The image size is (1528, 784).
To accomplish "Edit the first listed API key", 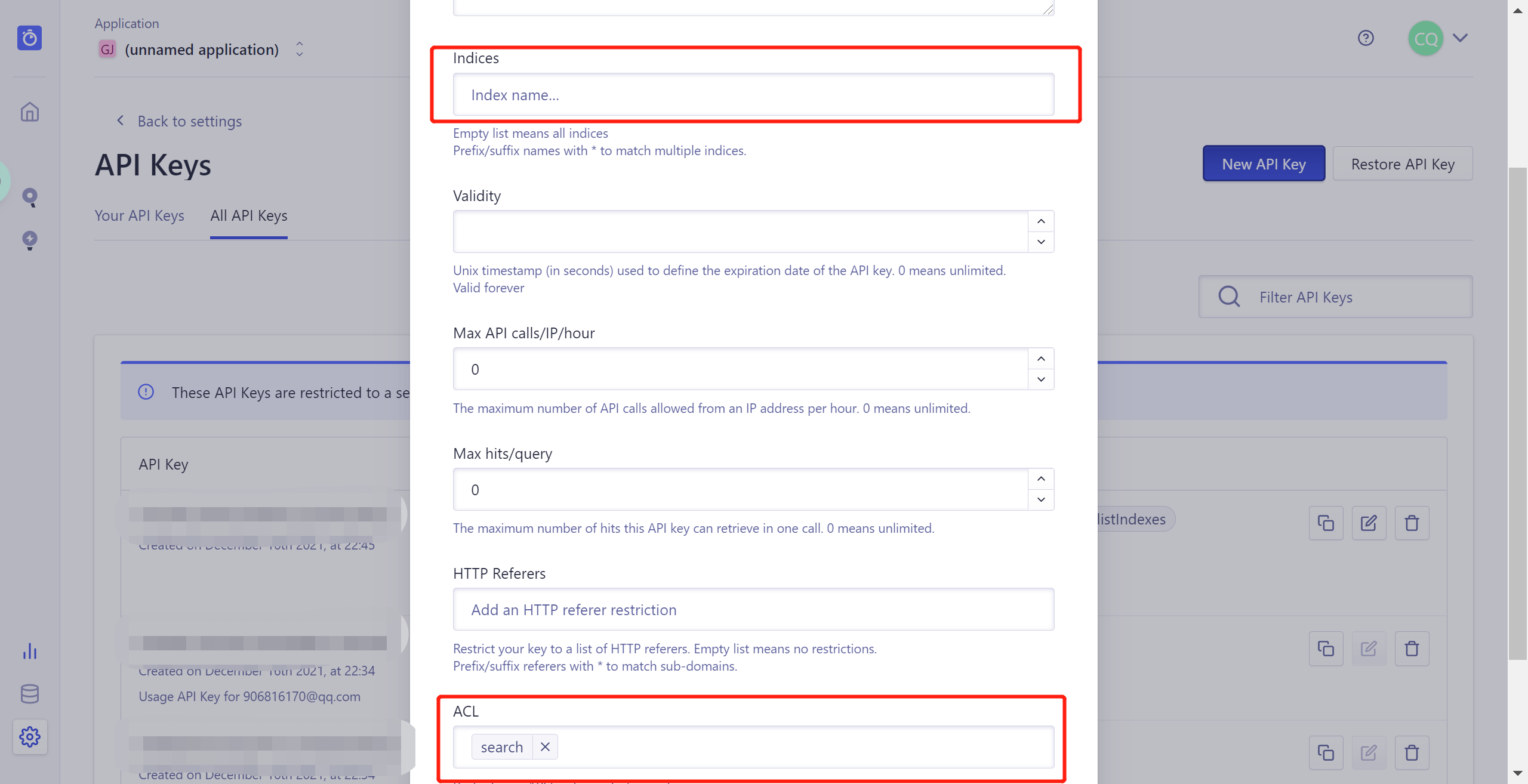I will 1369,523.
